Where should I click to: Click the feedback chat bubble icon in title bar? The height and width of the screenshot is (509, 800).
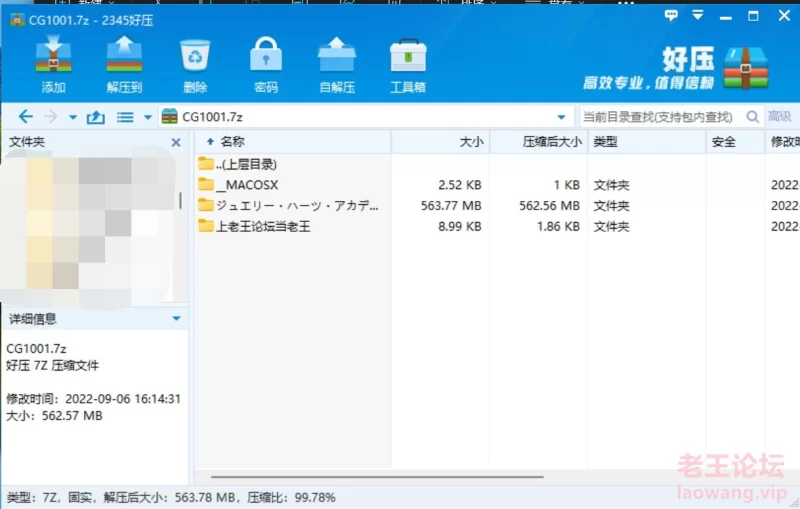click(x=671, y=15)
